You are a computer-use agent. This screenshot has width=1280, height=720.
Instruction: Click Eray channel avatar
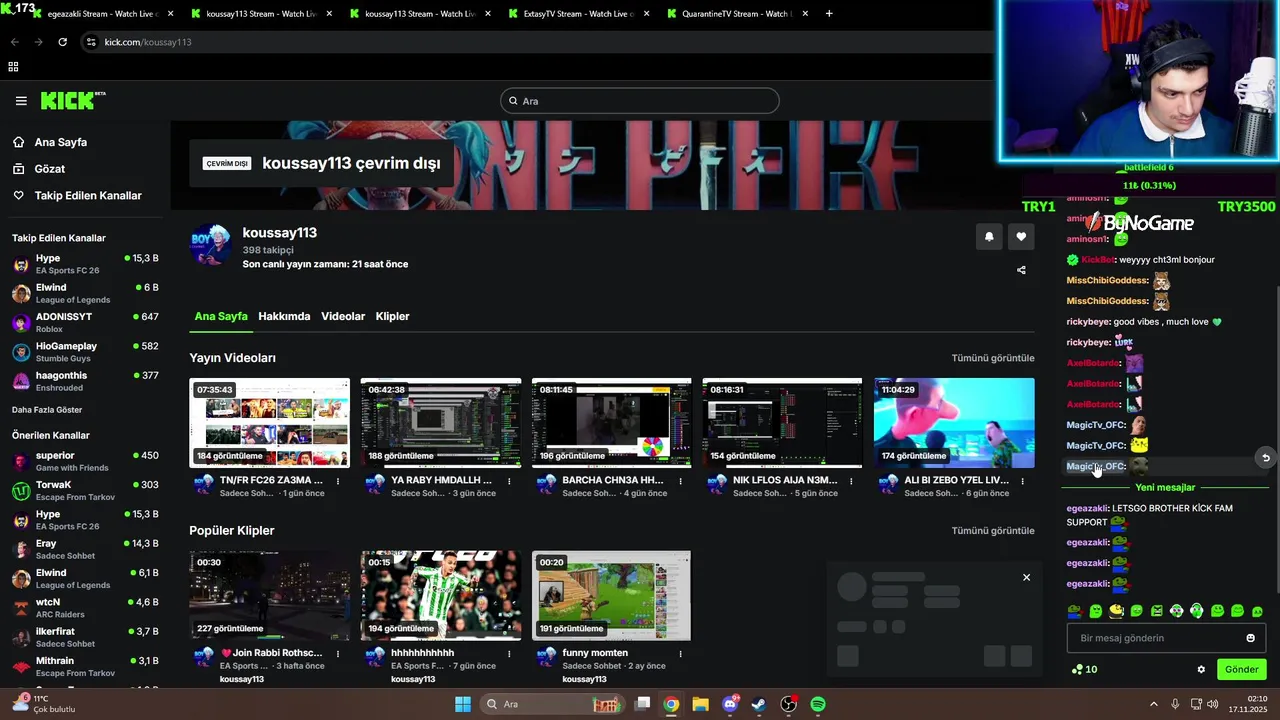[x=21, y=550]
